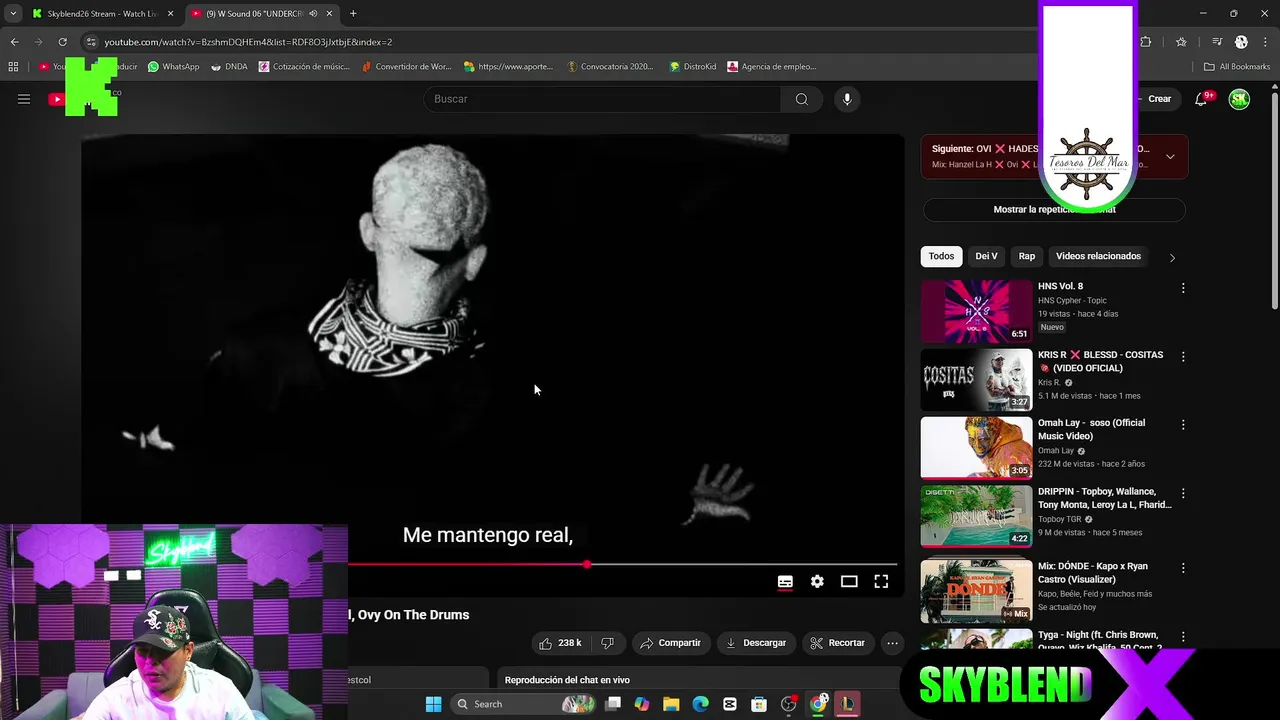
Task: Launch Microsoft Edge from taskbar
Action: point(700,704)
